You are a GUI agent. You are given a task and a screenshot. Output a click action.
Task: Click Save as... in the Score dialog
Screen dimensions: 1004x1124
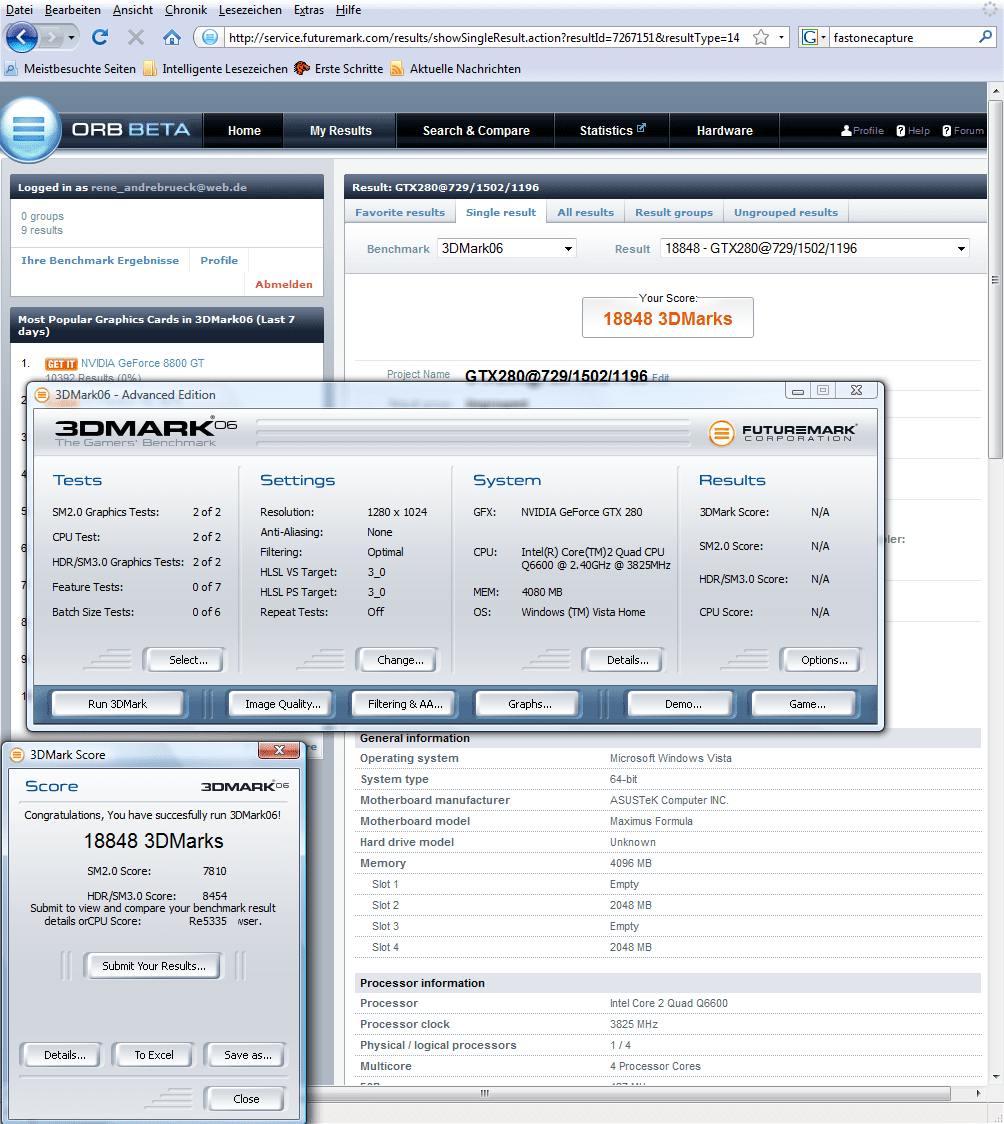coord(247,1055)
